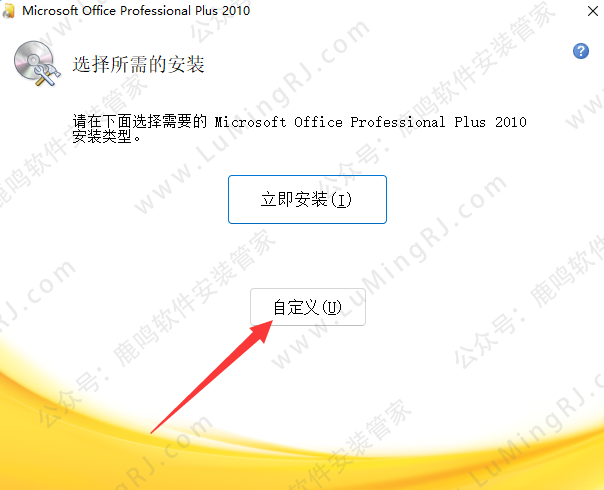Click the heading 选择所需的安装

click(x=138, y=64)
